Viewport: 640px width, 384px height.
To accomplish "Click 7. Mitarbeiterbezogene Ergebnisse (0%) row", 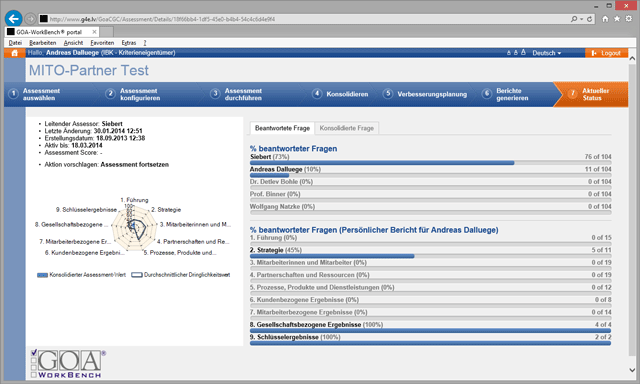I will click(431, 314).
